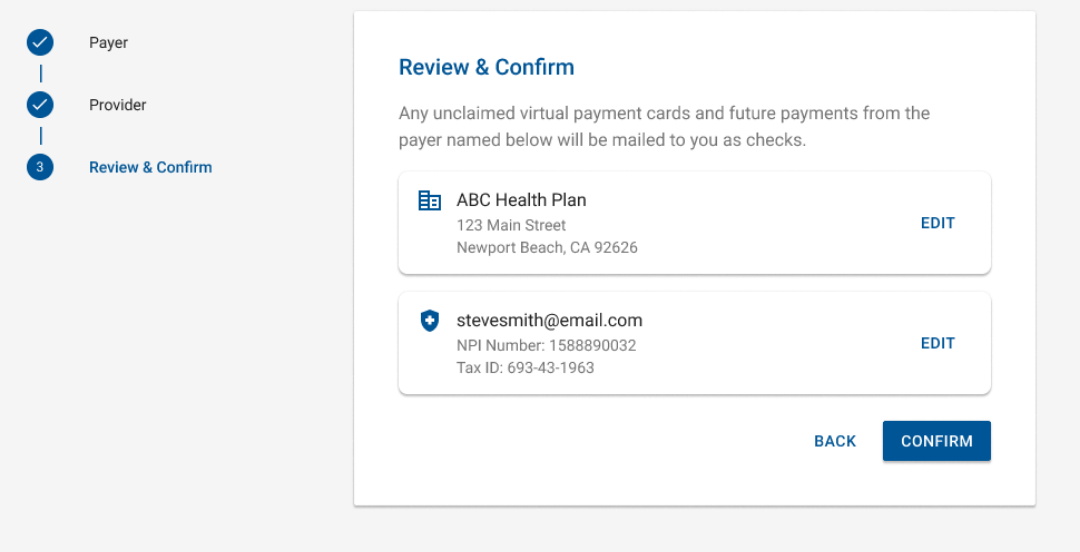Click the 123 Main Street address line
The image size is (1080, 552).
[x=511, y=225]
